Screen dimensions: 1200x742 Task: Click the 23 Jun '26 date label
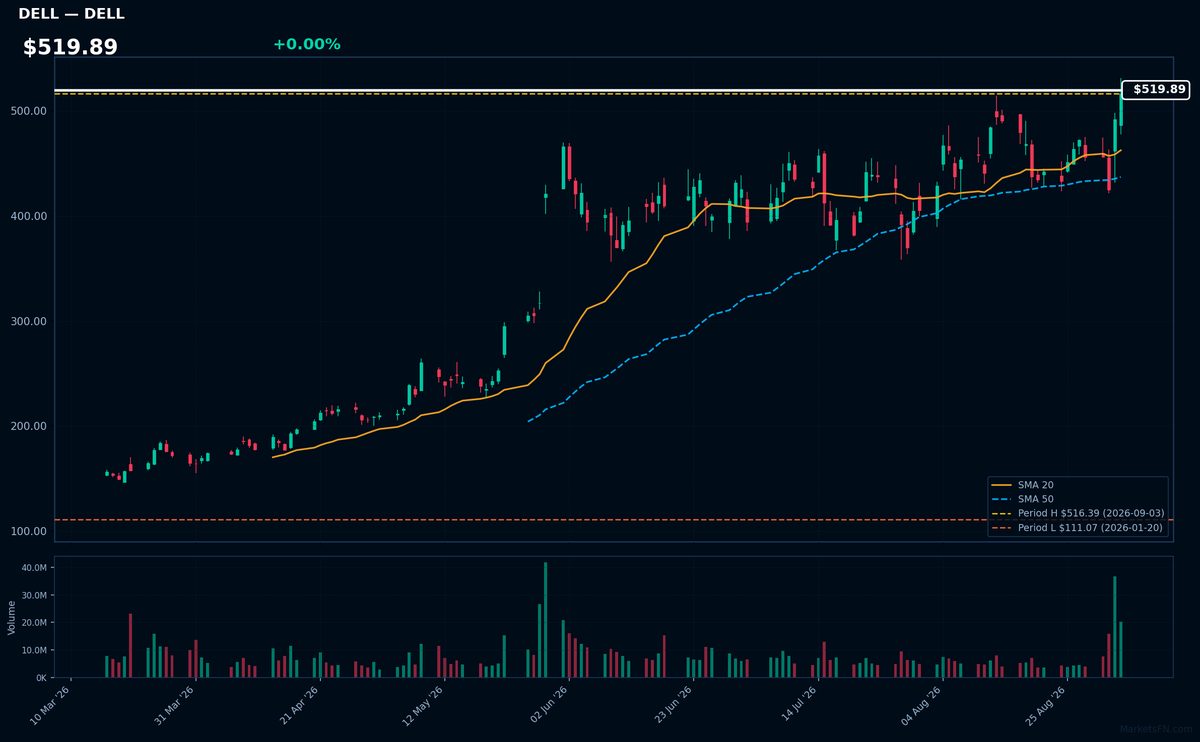[673, 705]
